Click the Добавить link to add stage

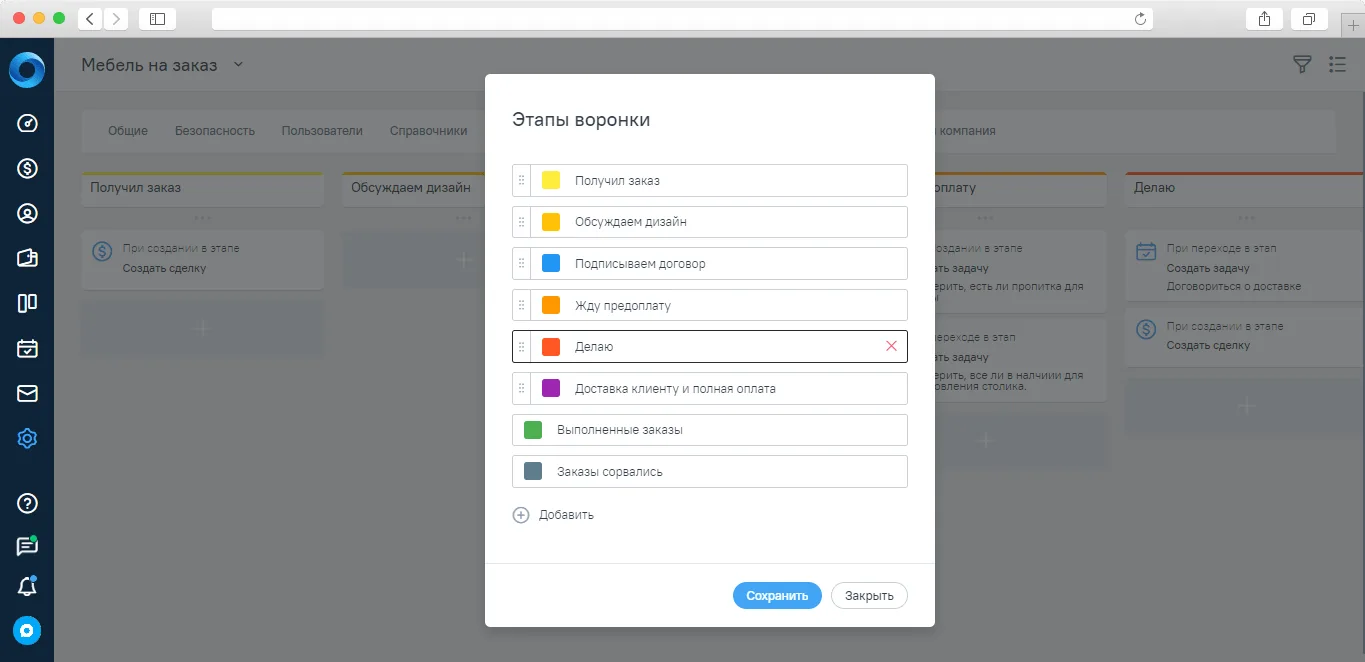click(566, 515)
